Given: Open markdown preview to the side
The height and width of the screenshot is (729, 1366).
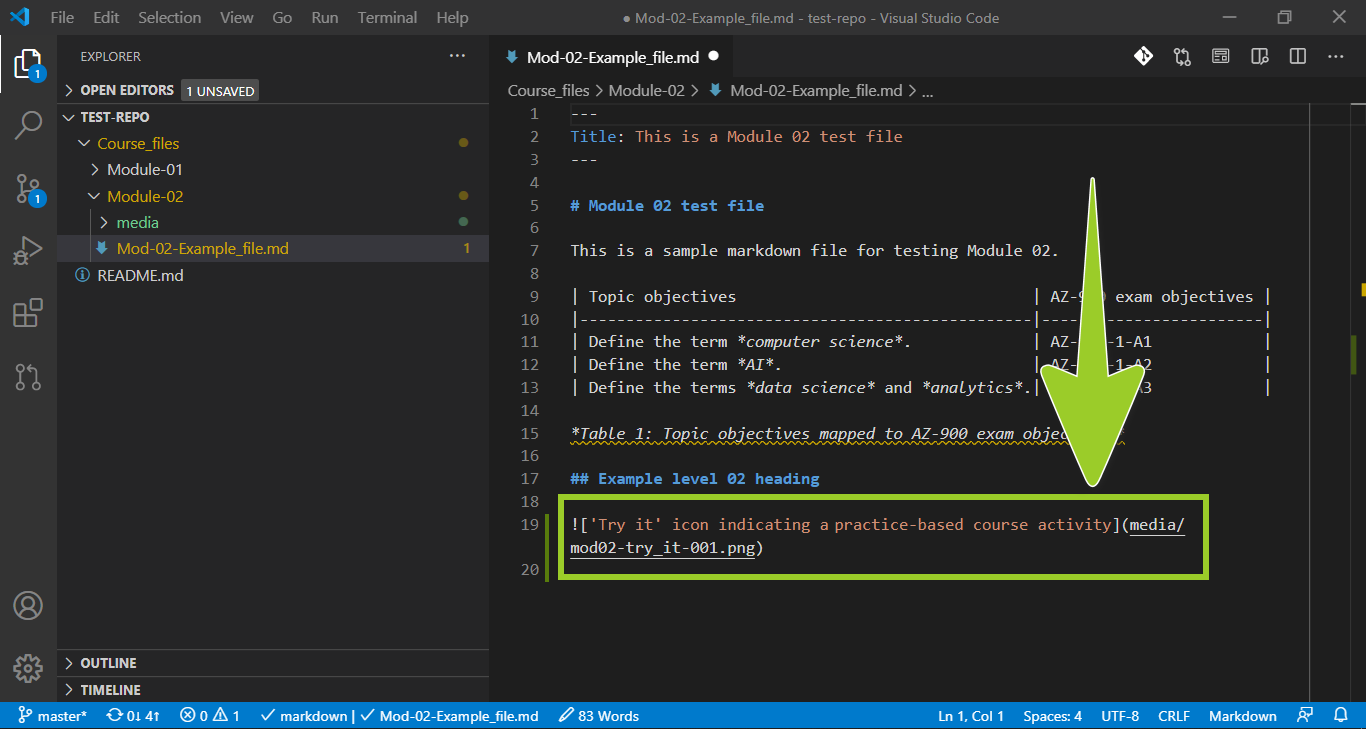Looking at the screenshot, I should (x=1260, y=57).
